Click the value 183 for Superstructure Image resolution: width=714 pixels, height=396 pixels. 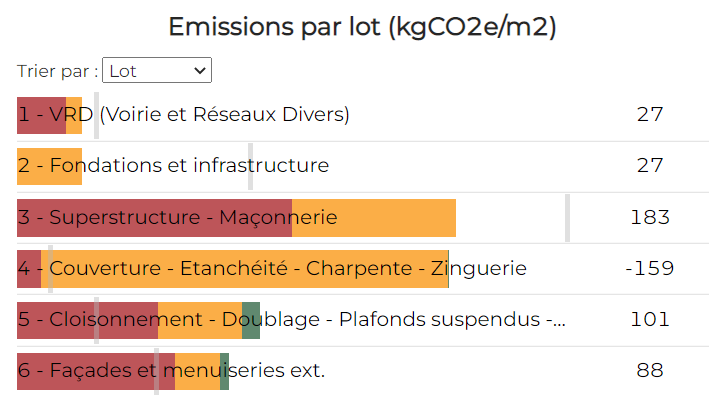pyautogui.click(x=650, y=218)
